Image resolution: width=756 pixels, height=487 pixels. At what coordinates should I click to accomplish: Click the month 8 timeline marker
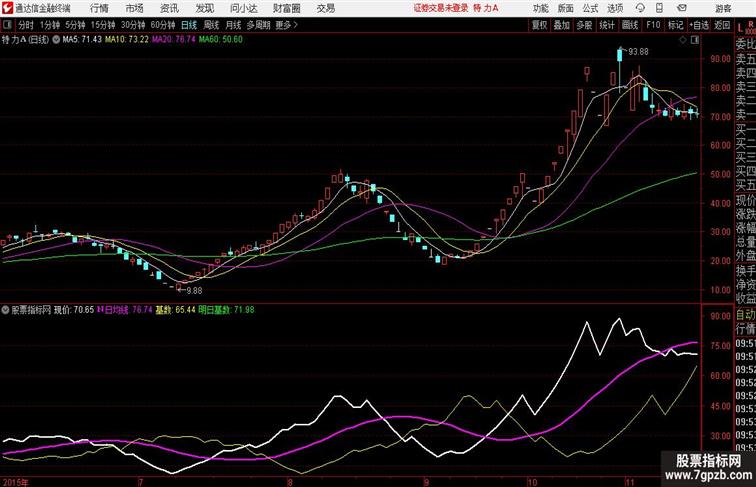289,482
